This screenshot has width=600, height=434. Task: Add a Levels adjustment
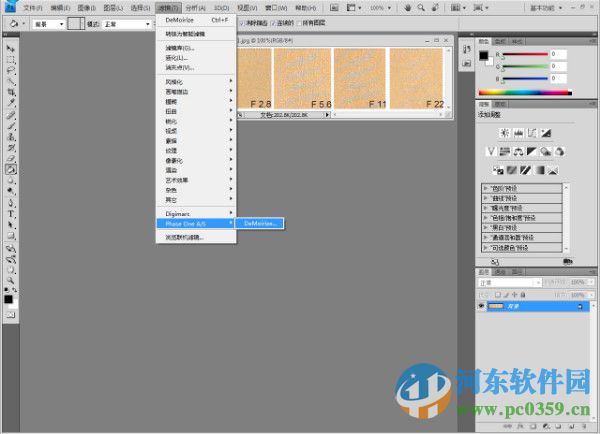click(518, 133)
